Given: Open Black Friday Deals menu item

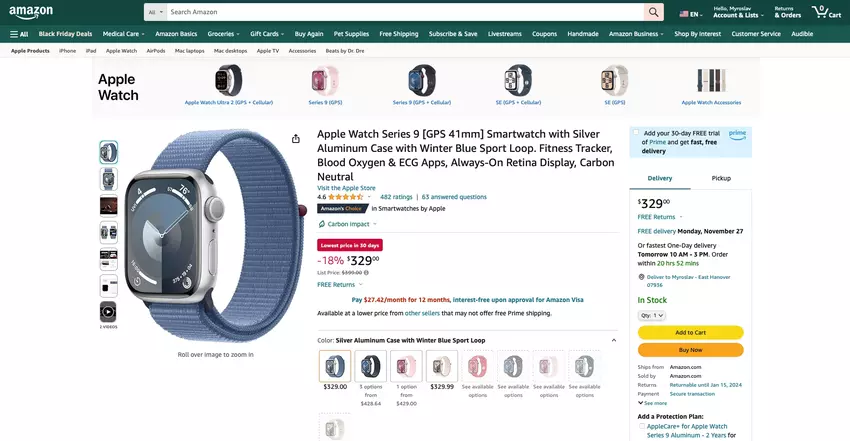Looking at the screenshot, I should (65, 34).
